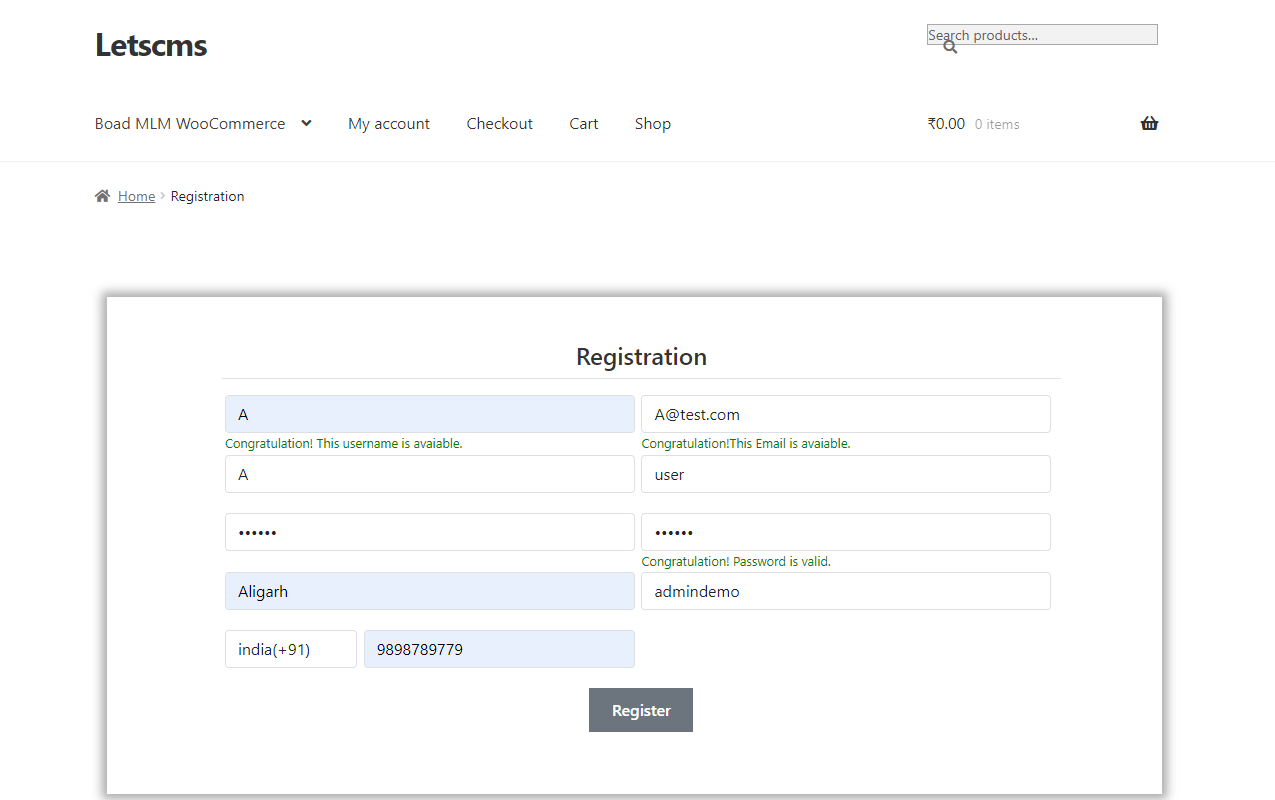Open the cart basket icon

click(1149, 123)
